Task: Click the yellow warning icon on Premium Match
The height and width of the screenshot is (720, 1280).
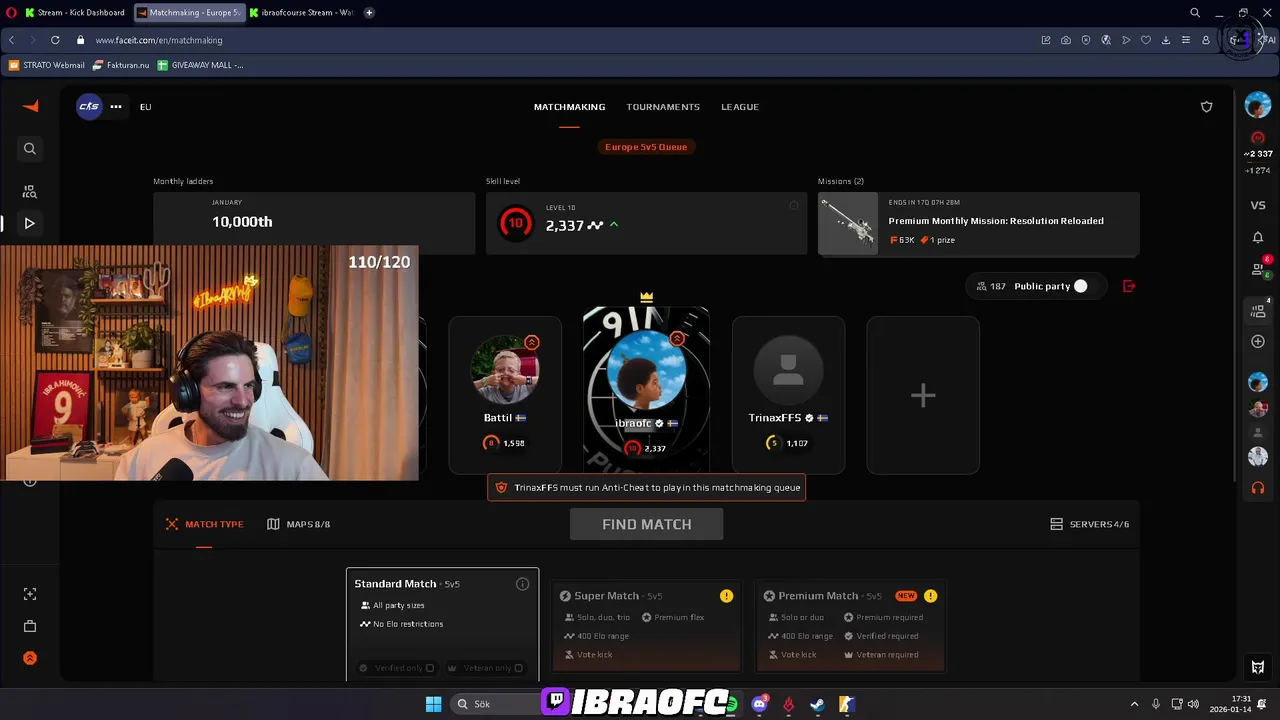Action: pyautogui.click(x=930, y=596)
